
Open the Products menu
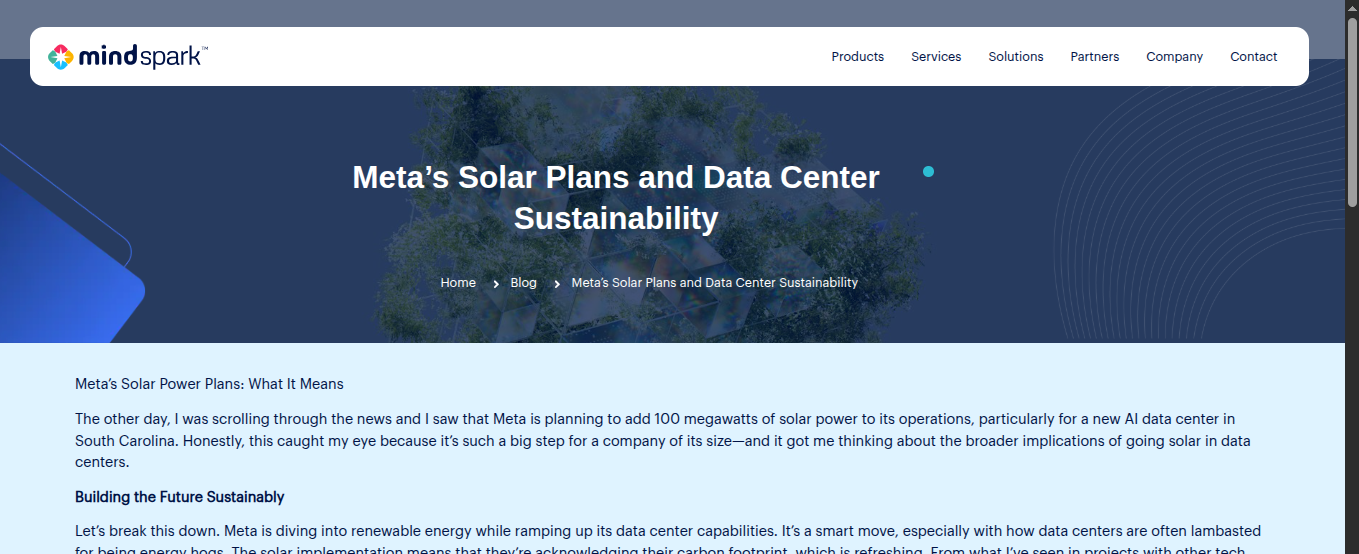pyautogui.click(x=857, y=57)
